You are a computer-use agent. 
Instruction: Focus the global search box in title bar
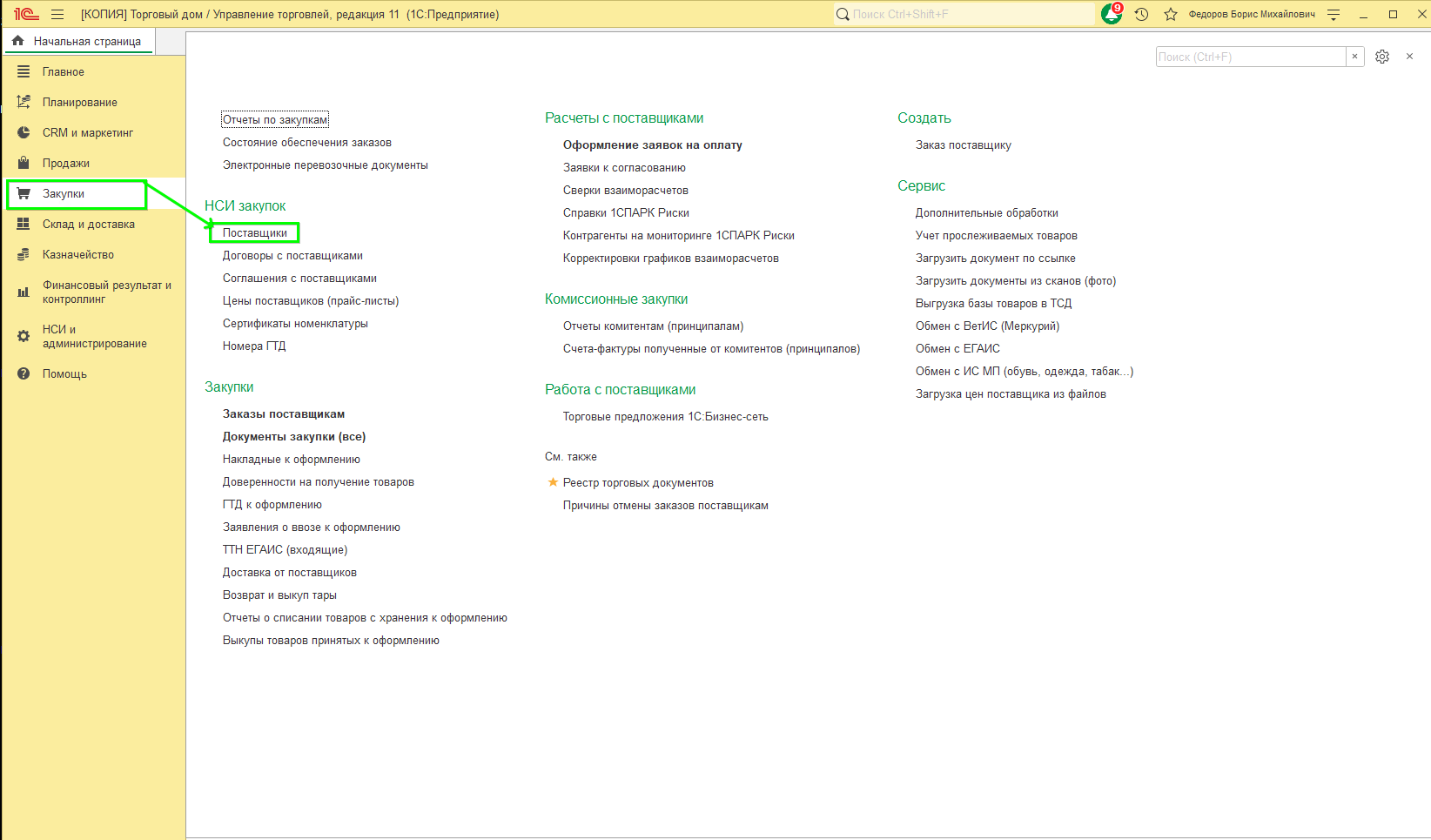966,15
